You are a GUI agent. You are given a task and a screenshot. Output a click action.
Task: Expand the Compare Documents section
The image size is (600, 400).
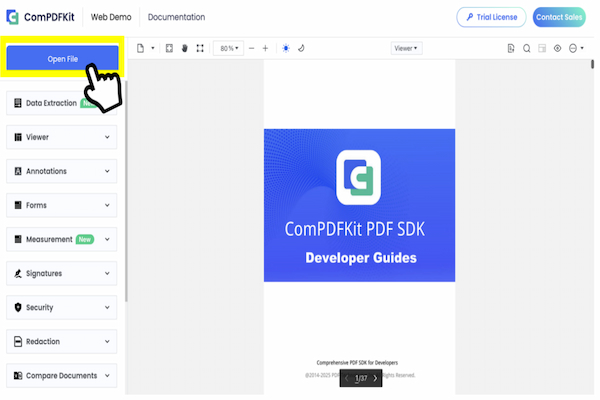tap(62, 376)
